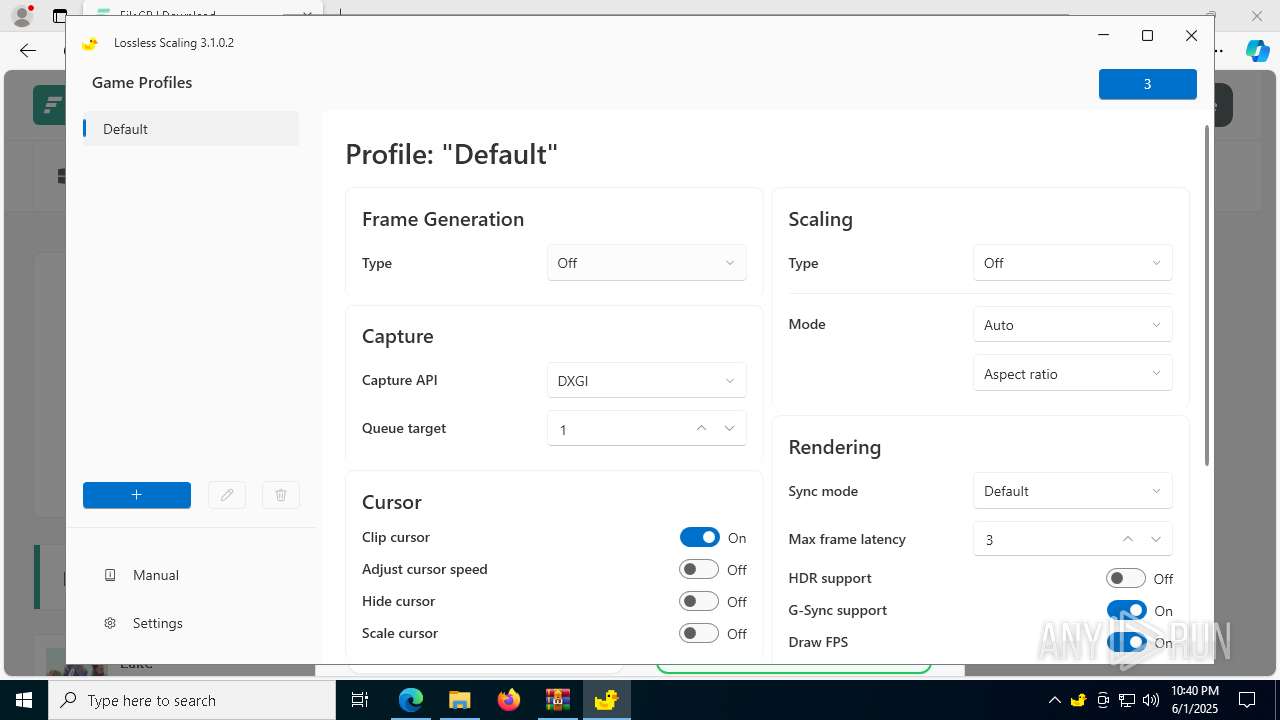
Task: Enable the HDR support switch
Action: pyautogui.click(x=1126, y=578)
